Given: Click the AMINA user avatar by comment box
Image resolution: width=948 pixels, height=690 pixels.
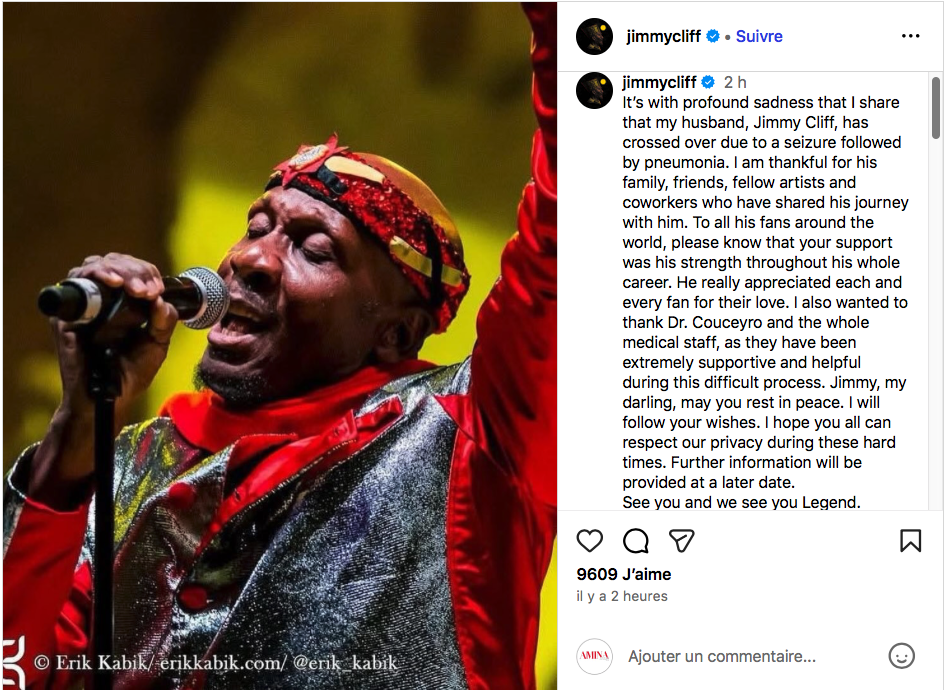Looking at the screenshot, I should pos(594,656).
